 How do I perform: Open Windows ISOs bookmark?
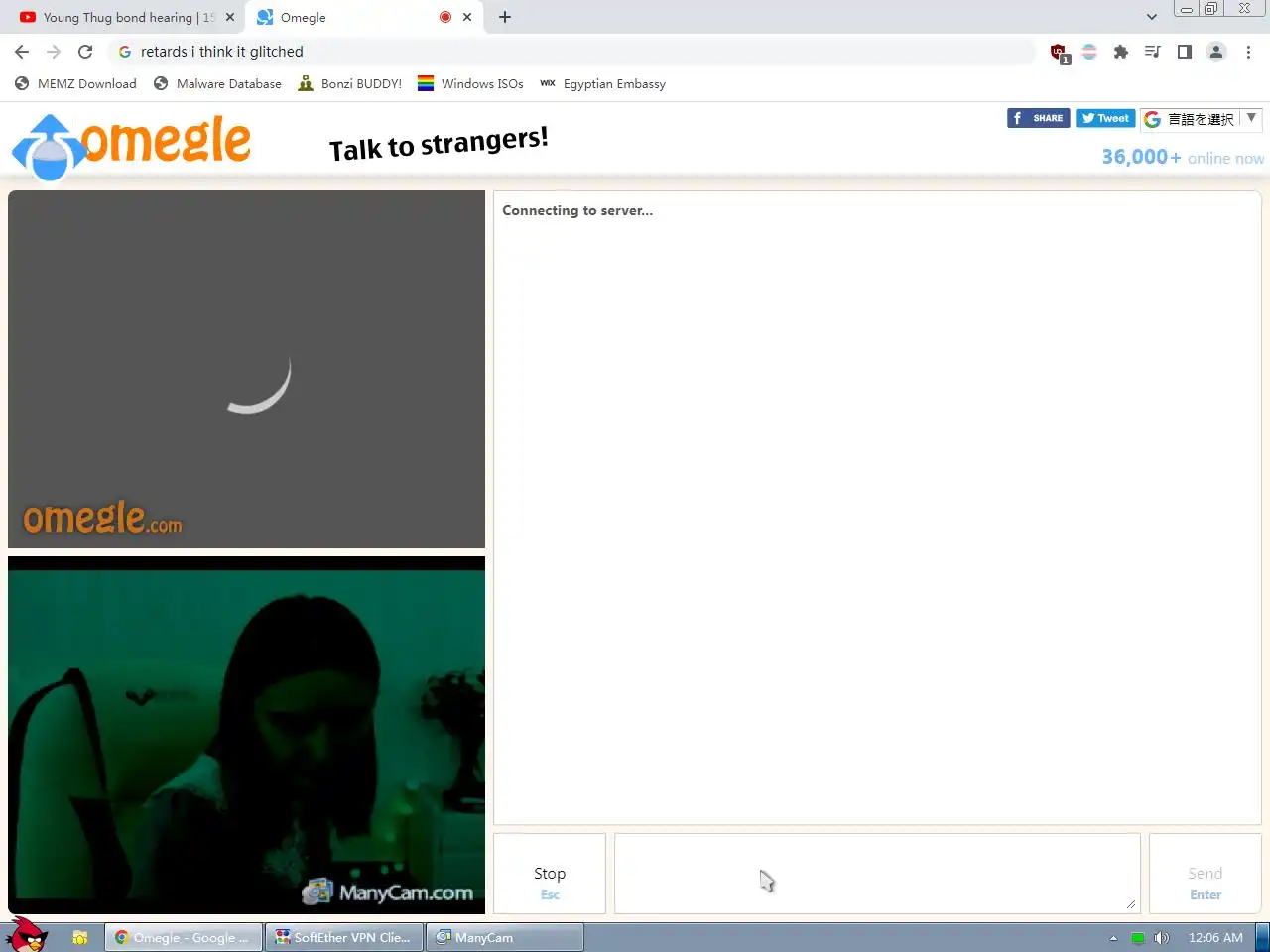pos(470,84)
